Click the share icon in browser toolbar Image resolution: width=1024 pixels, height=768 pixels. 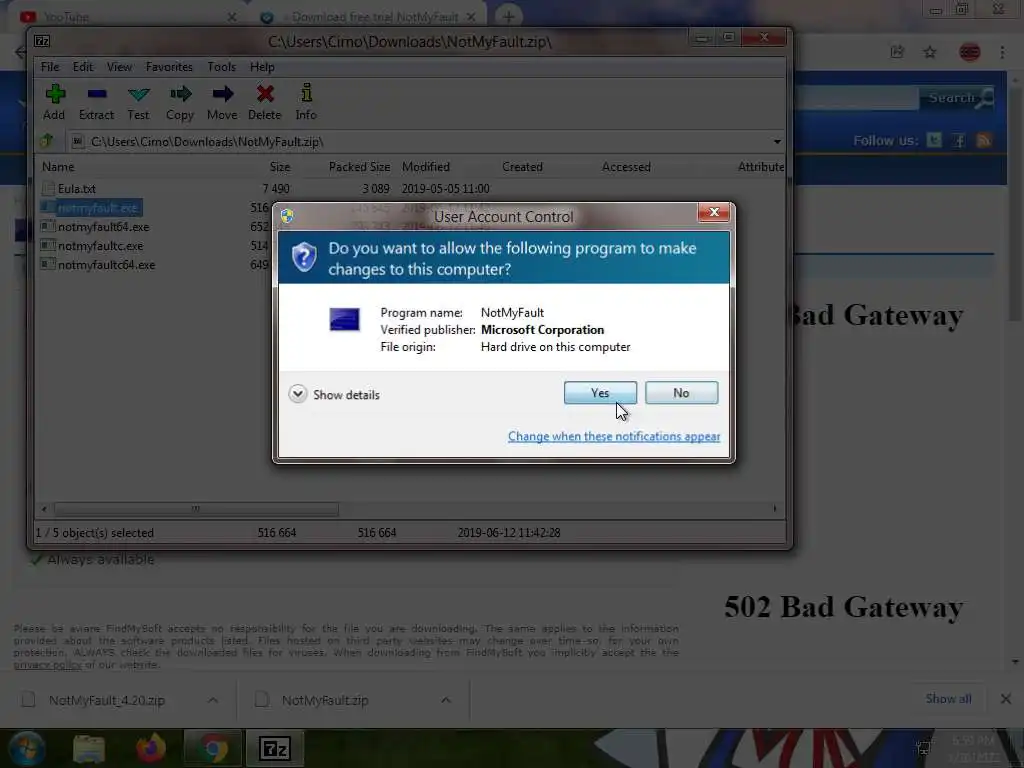(x=897, y=52)
